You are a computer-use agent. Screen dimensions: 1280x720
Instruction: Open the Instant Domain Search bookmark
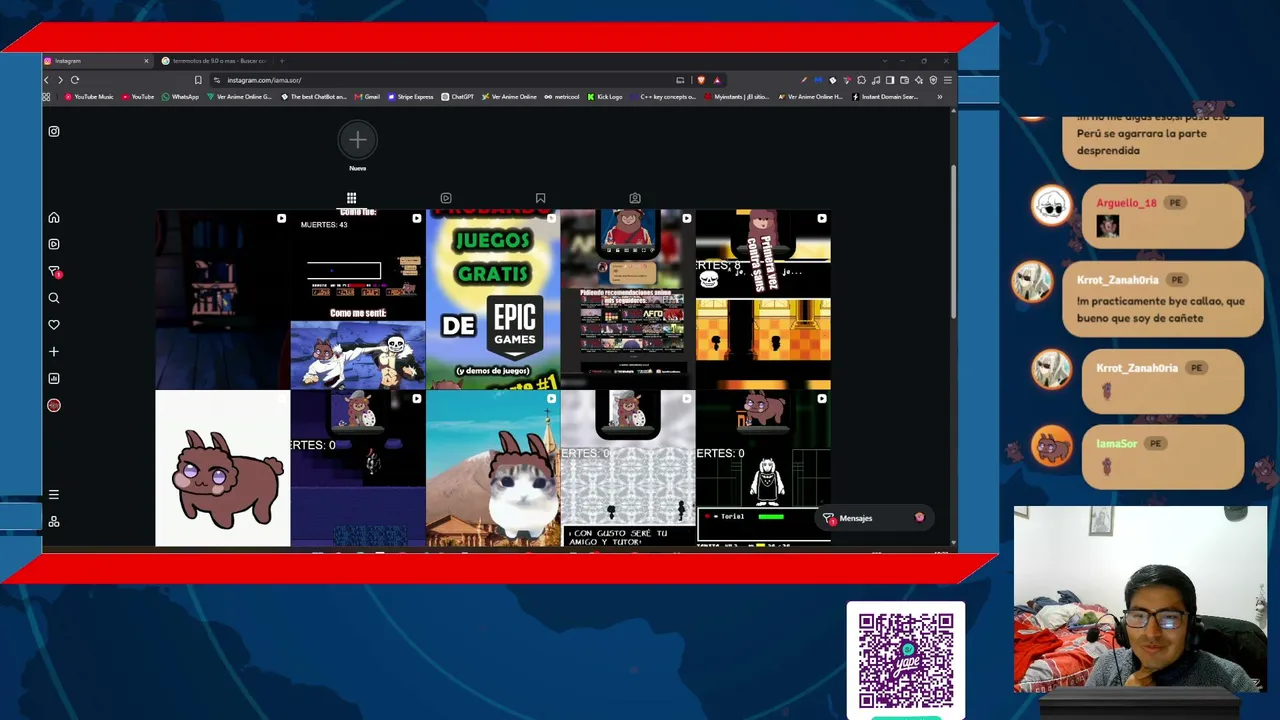click(x=885, y=97)
